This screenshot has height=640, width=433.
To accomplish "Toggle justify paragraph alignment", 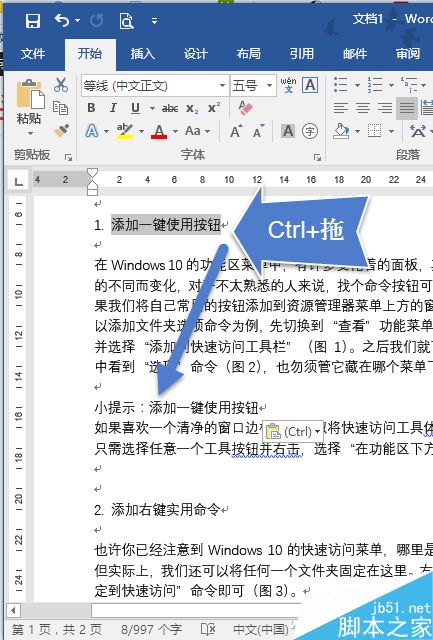I will click(406, 108).
